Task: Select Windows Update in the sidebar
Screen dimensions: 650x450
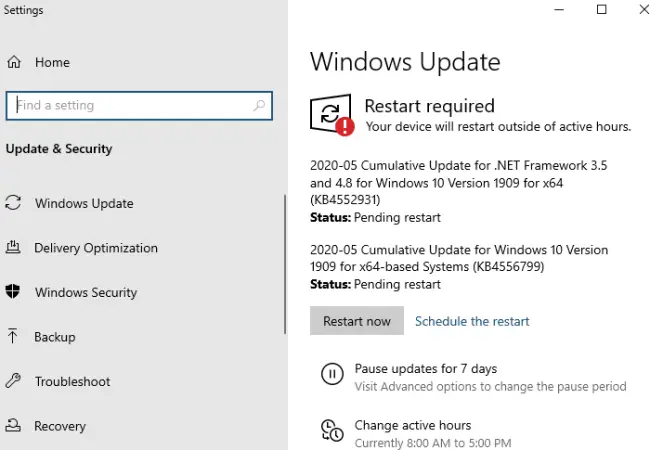Action: click(84, 203)
